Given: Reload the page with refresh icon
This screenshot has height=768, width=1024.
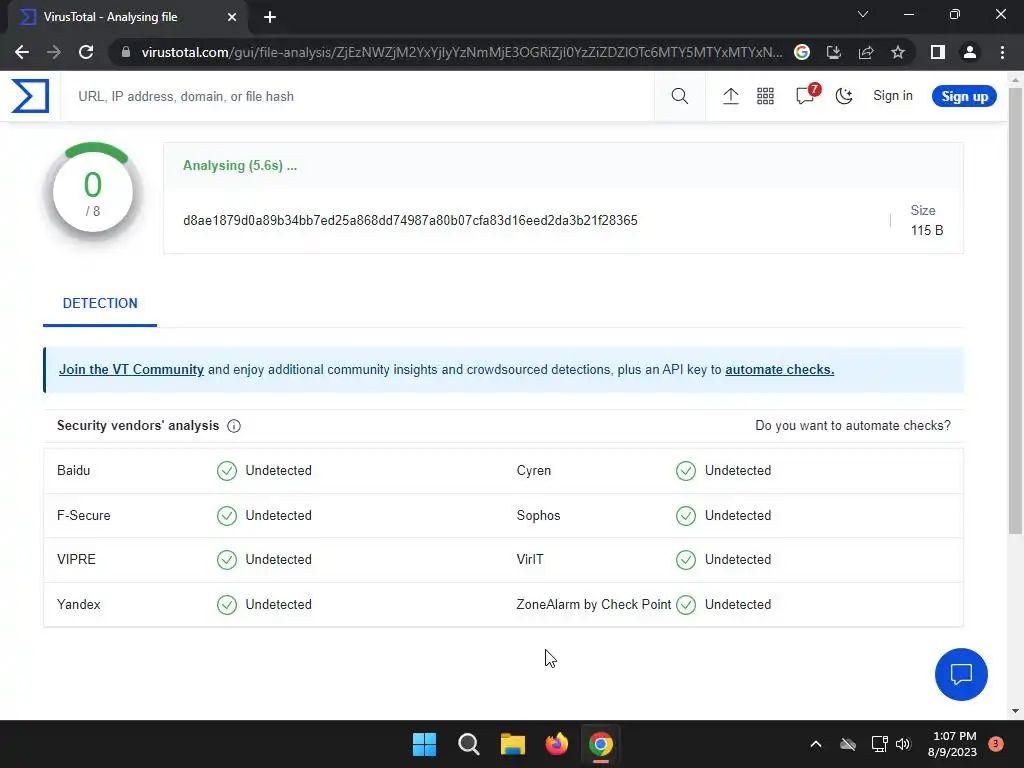Looking at the screenshot, I should 86,52.
